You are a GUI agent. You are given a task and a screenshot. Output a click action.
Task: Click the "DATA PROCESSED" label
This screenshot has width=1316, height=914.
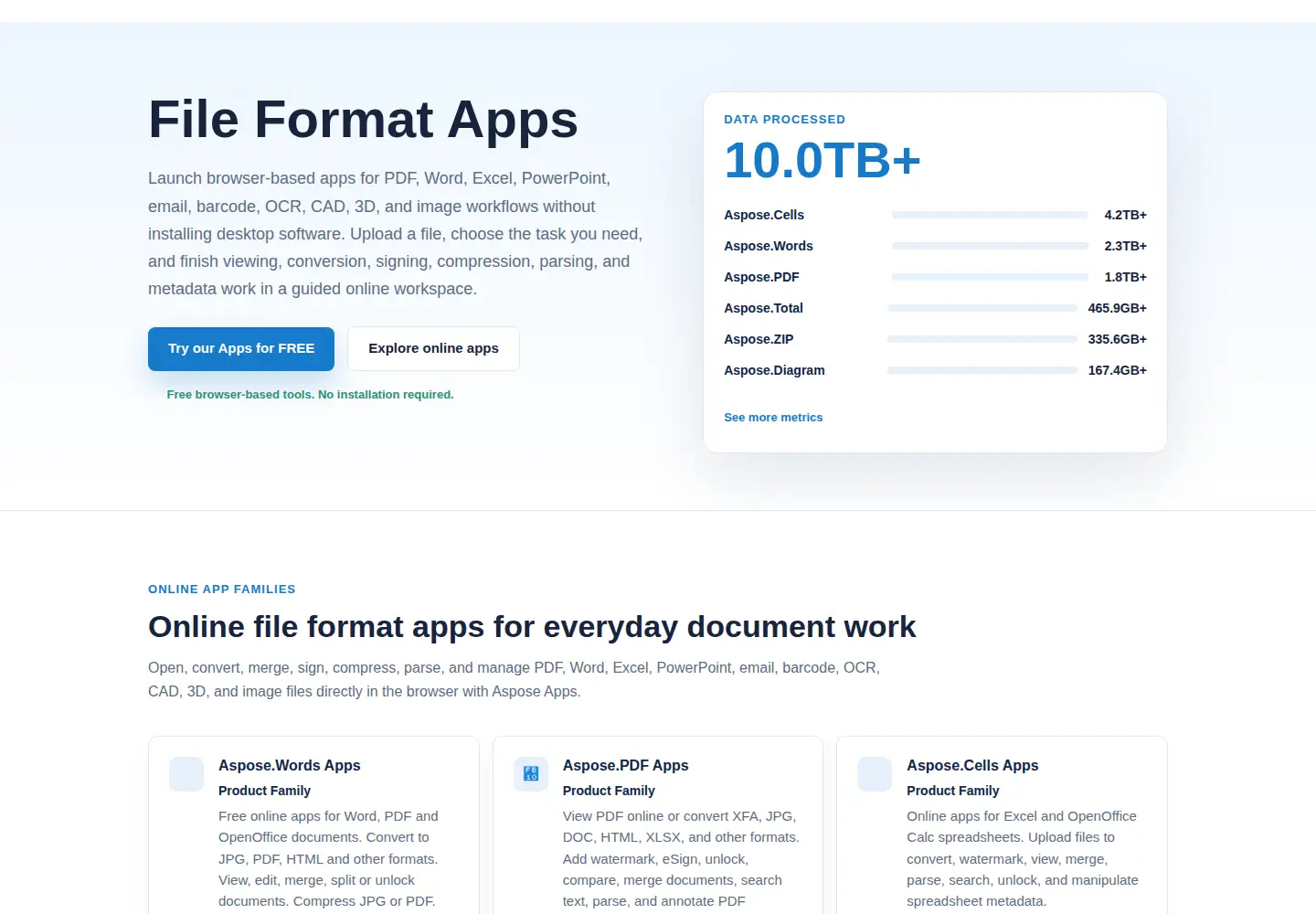point(785,120)
